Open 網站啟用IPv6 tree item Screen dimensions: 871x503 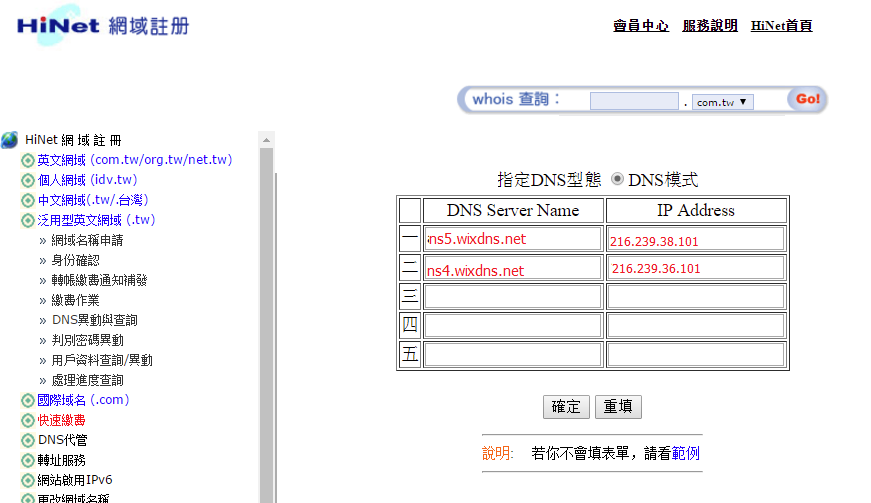click(74, 480)
